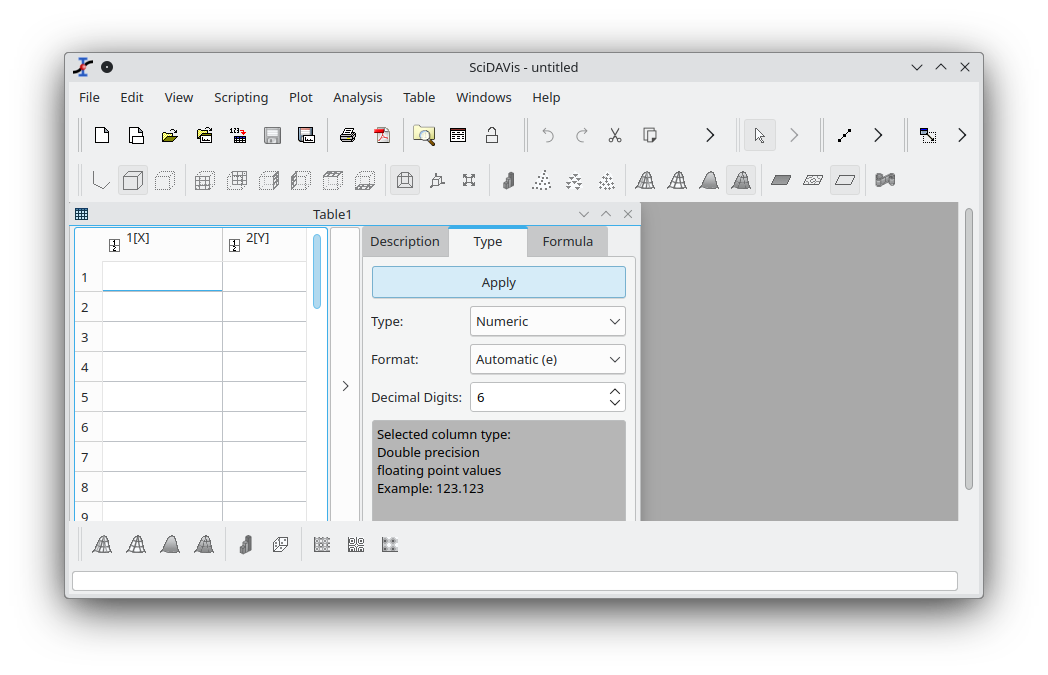Click the table's vertical scrollbar

pyautogui.click(x=317, y=271)
